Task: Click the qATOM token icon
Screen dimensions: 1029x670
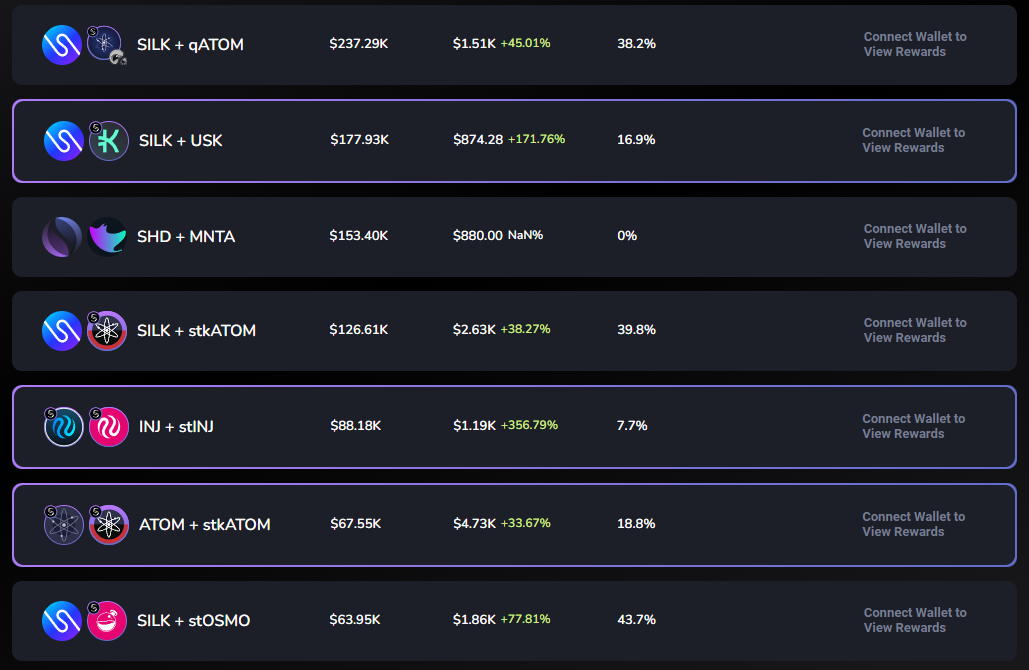Action: click(105, 45)
